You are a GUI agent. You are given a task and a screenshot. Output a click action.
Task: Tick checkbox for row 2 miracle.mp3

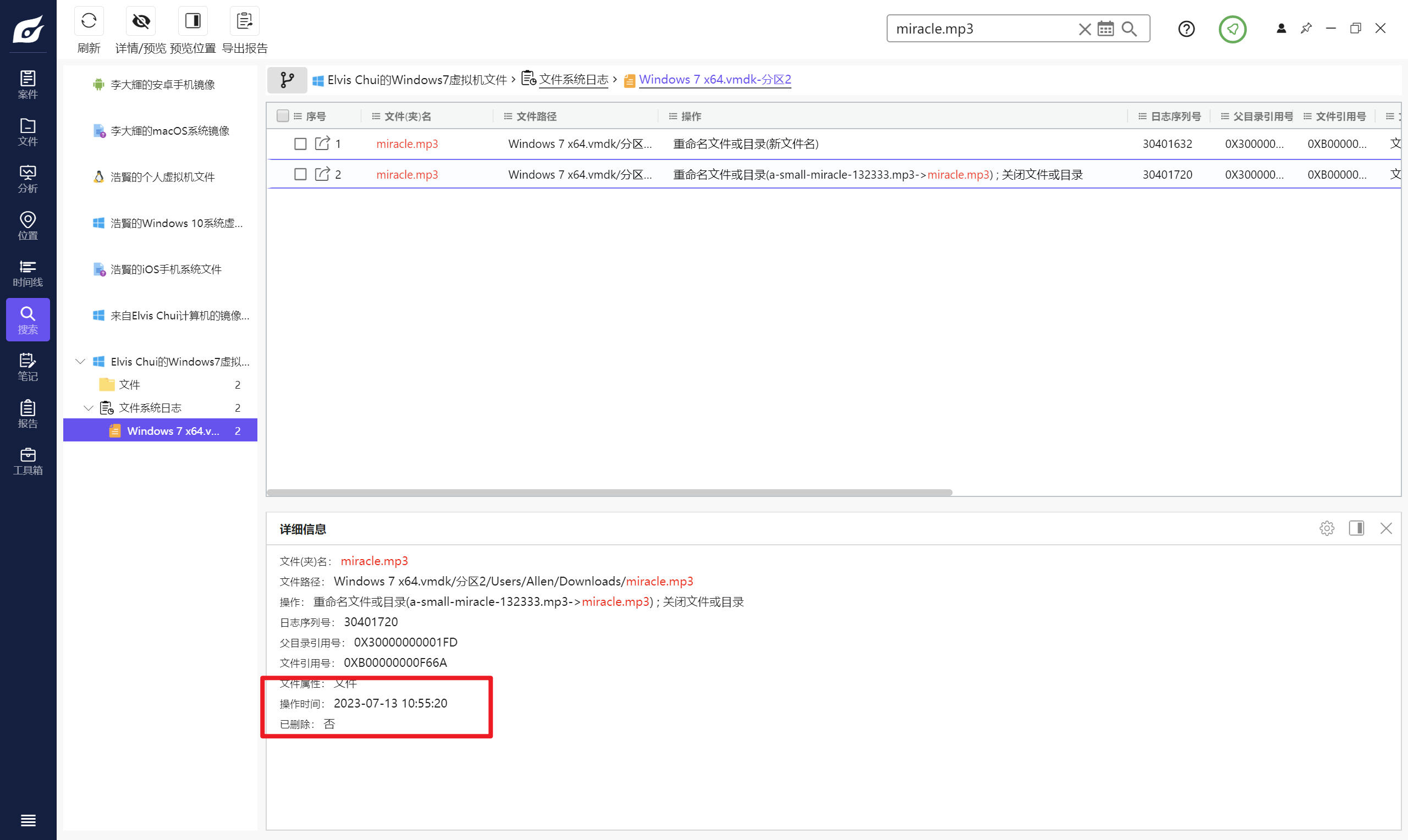300,174
